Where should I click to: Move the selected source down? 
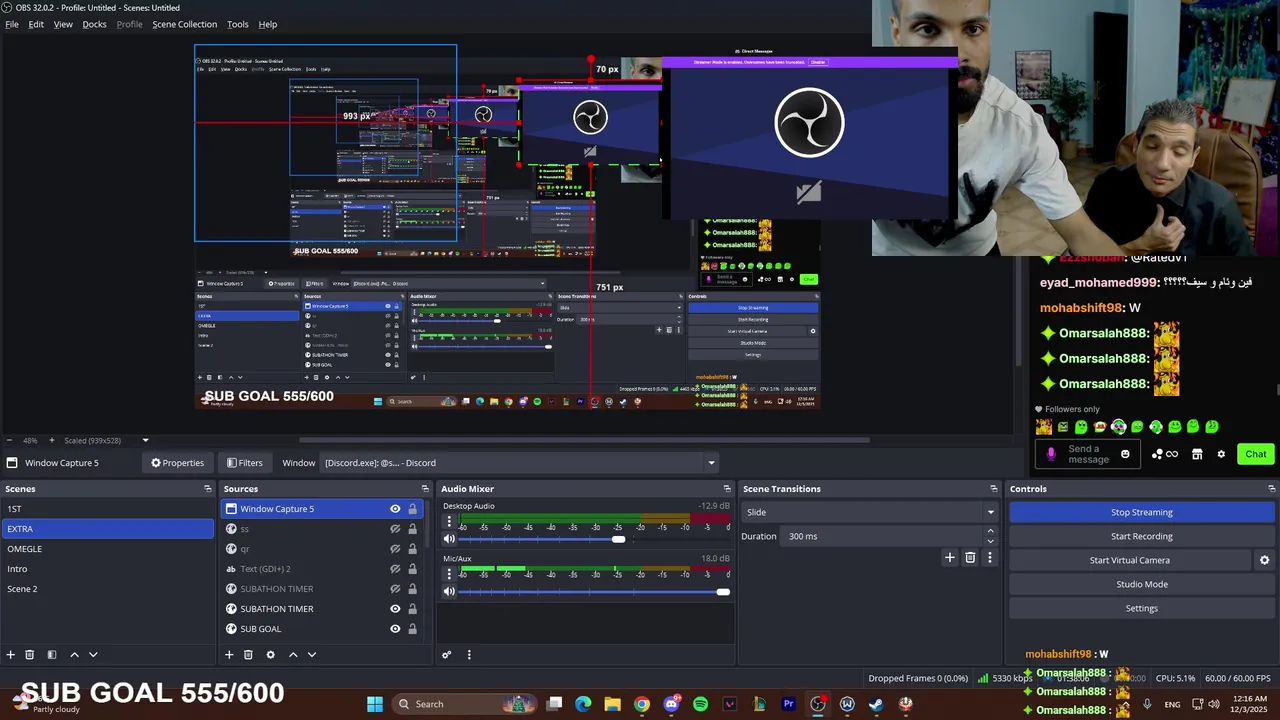(312, 655)
